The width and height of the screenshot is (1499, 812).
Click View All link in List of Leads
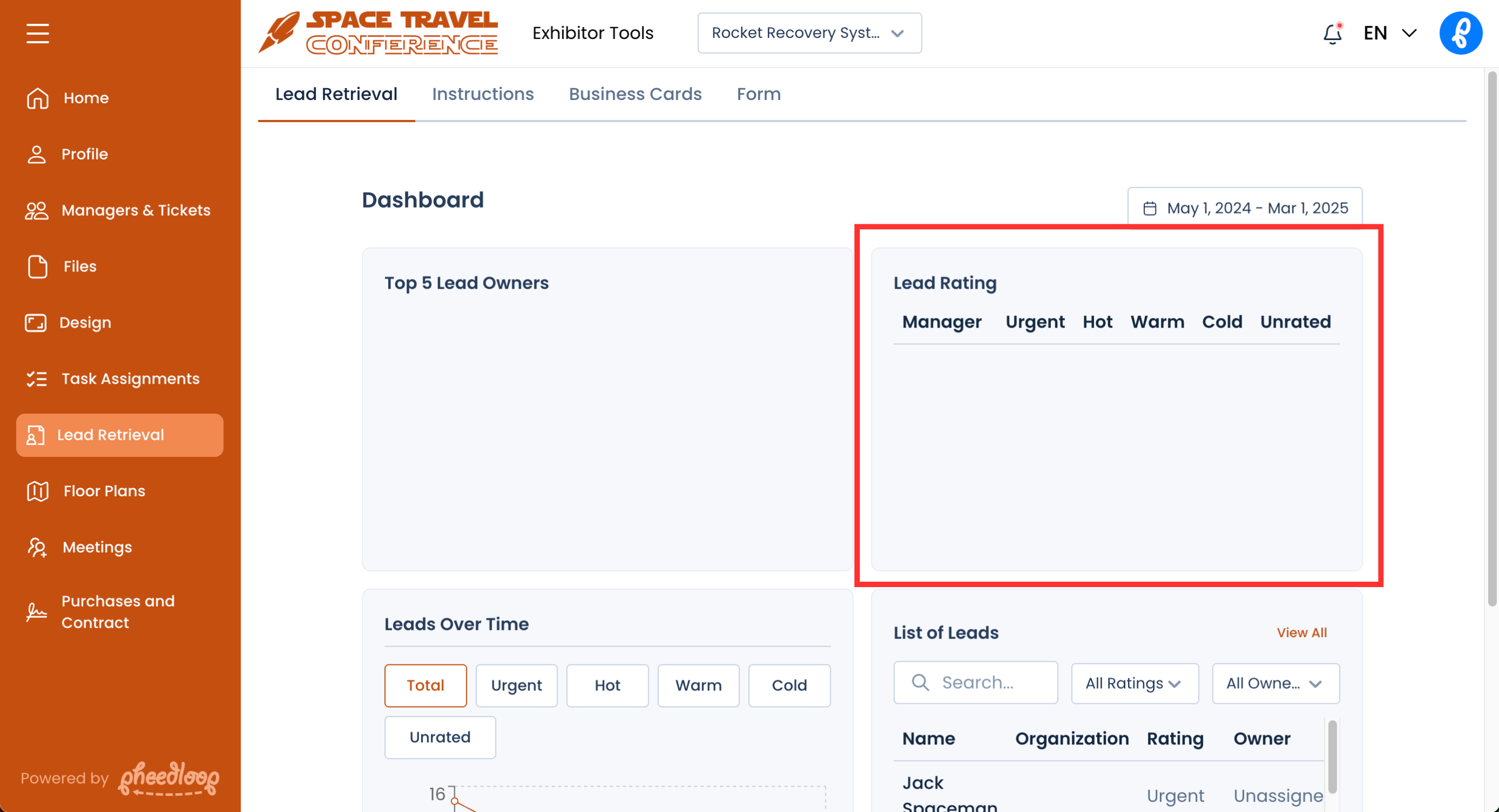pyautogui.click(x=1302, y=633)
